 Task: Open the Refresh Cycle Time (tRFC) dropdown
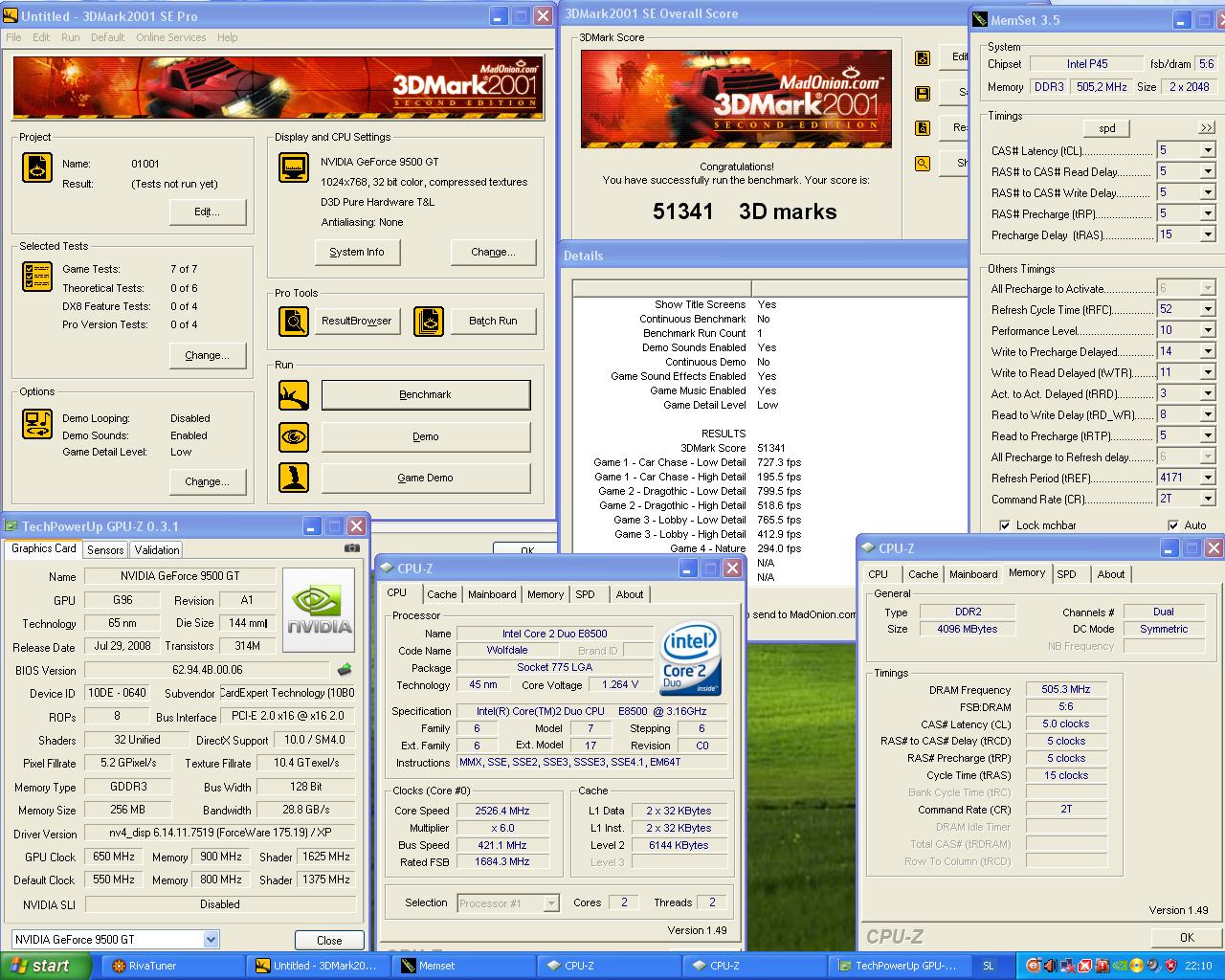[x=1208, y=309]
